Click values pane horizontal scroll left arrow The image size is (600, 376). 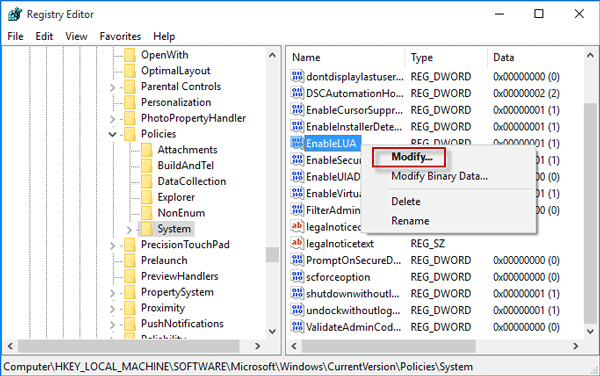[x=294, y=346]
